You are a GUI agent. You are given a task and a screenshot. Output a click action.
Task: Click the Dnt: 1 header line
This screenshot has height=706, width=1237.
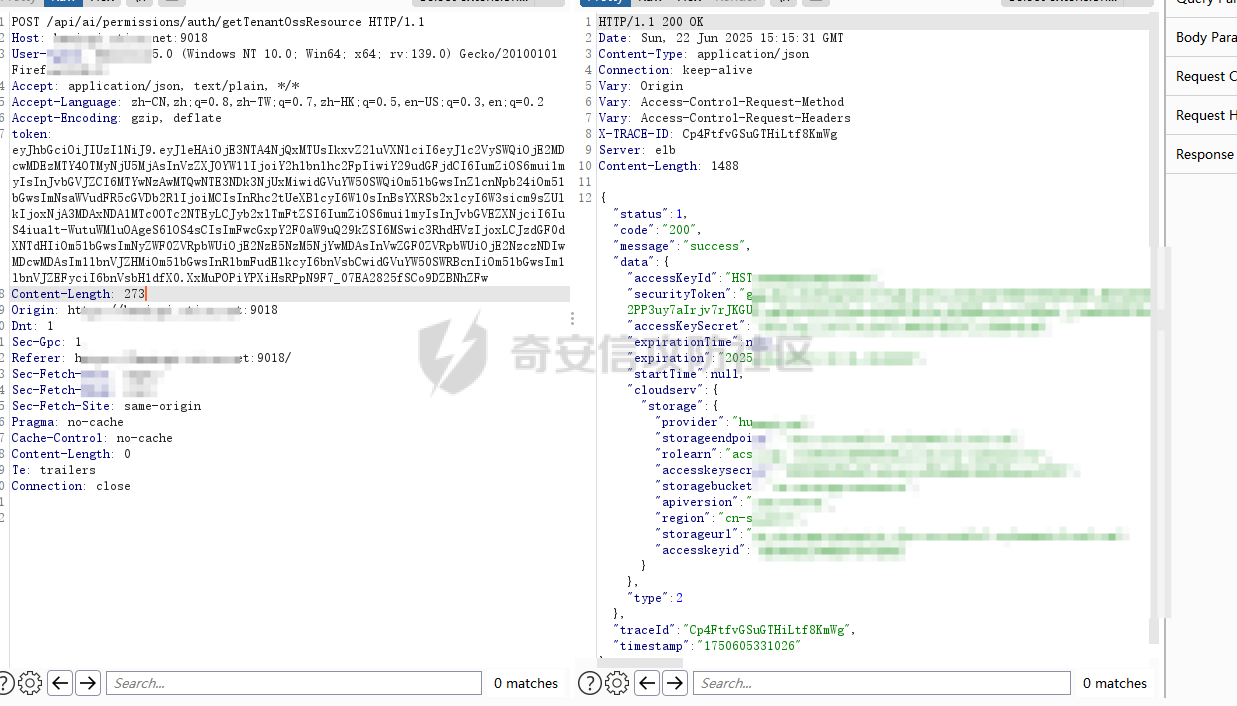pyautogui.click(x=32, y=326)
